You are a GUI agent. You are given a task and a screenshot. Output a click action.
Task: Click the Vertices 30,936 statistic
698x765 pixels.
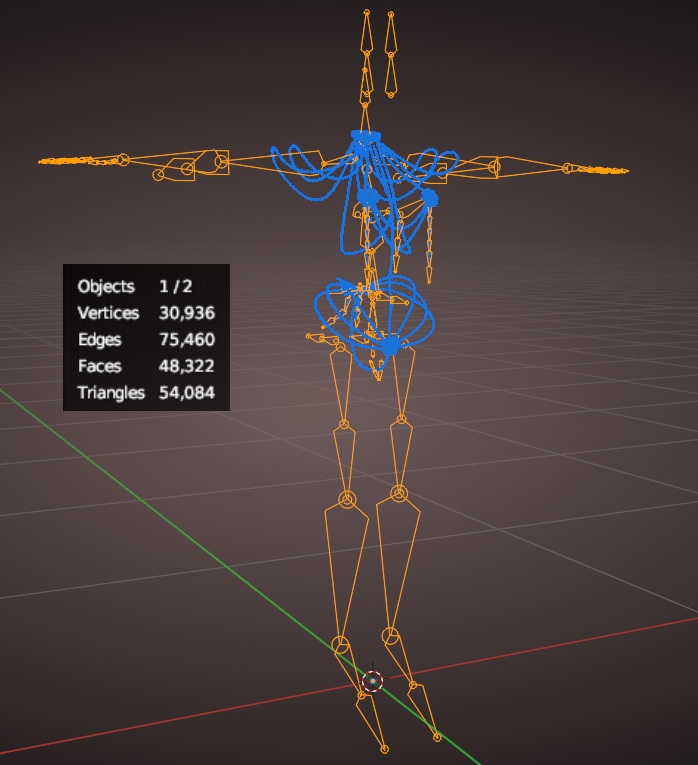[146, 313]
